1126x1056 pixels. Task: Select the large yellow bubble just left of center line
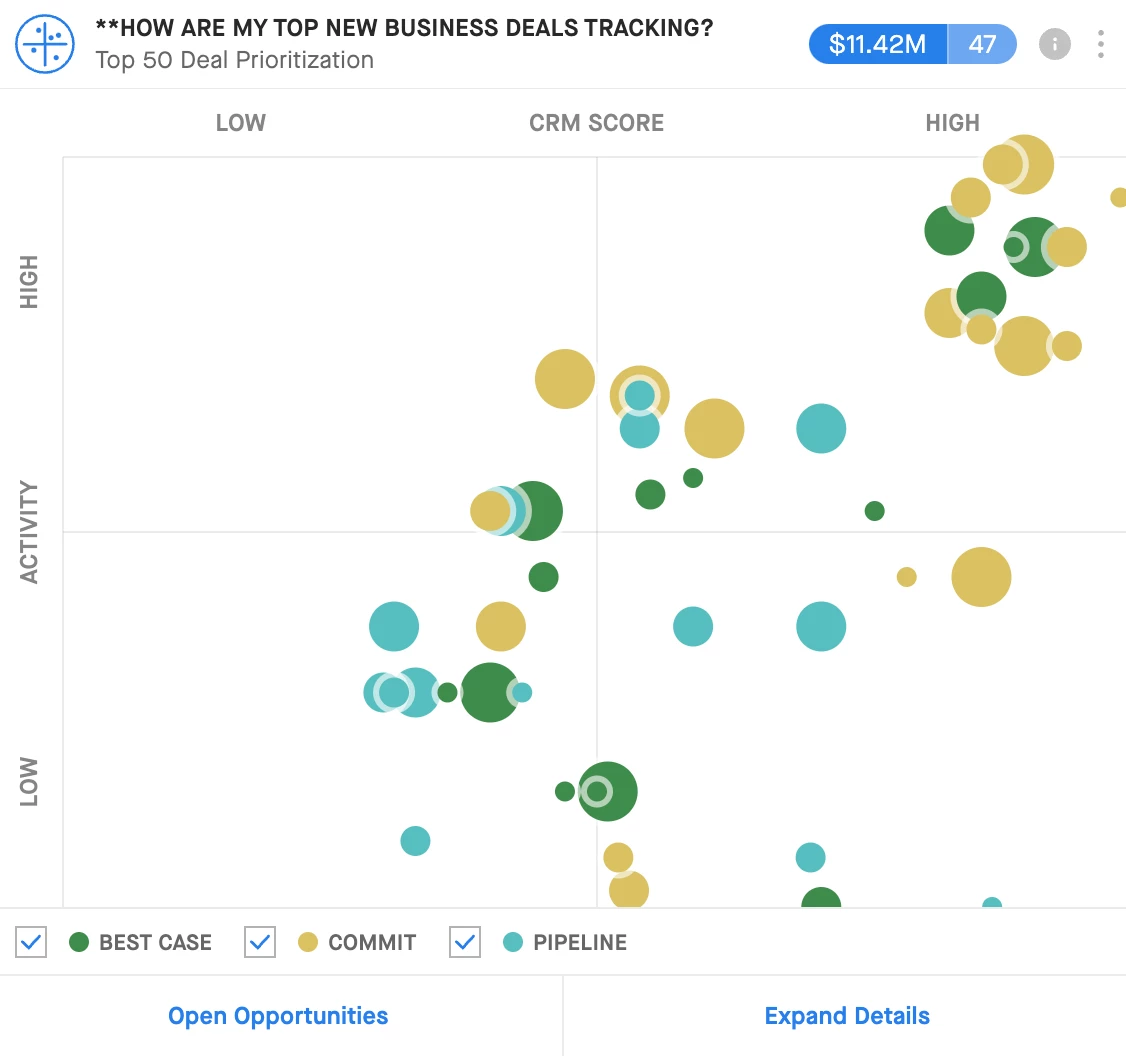click(x=564, y=379)
